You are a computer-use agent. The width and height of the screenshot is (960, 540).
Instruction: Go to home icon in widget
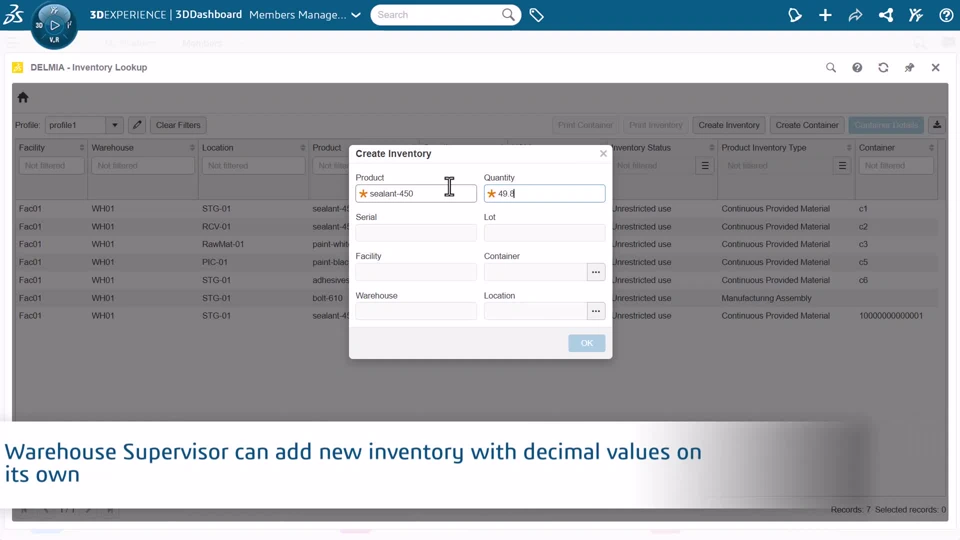coord(23,97)
